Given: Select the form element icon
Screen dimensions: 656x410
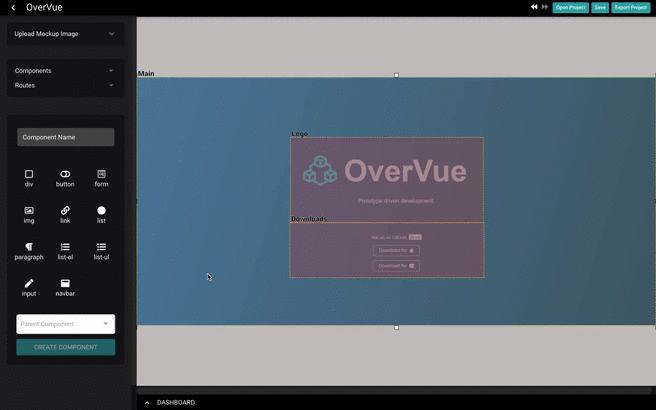Looking at the screenshot, I should 101,174.
